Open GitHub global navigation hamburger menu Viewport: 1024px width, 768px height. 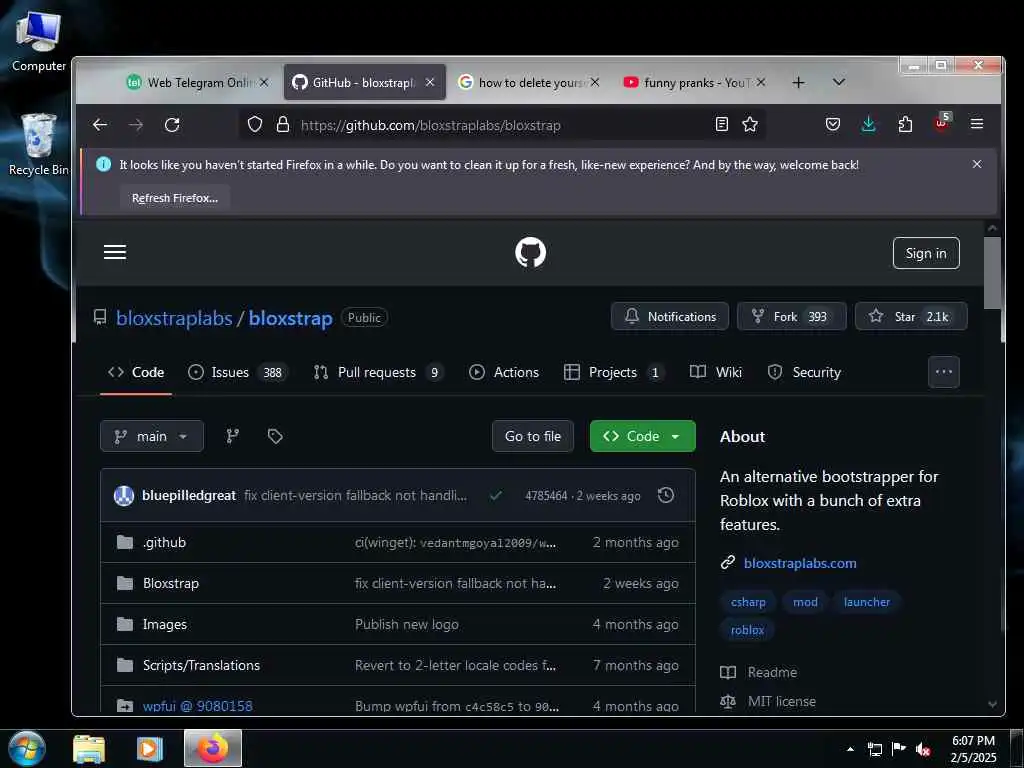(x=115, y=252)
